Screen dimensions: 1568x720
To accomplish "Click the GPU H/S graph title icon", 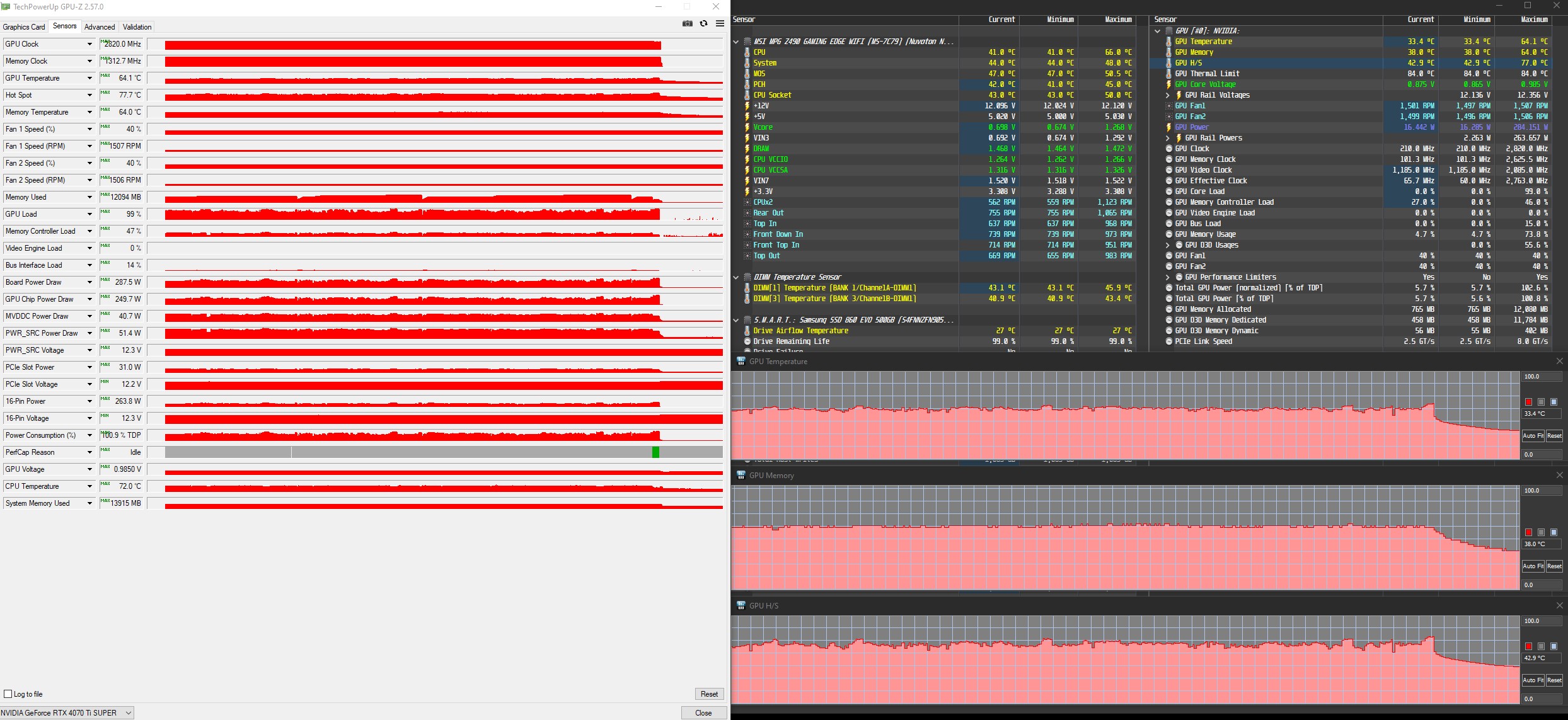I will click(x=741, y=605).
